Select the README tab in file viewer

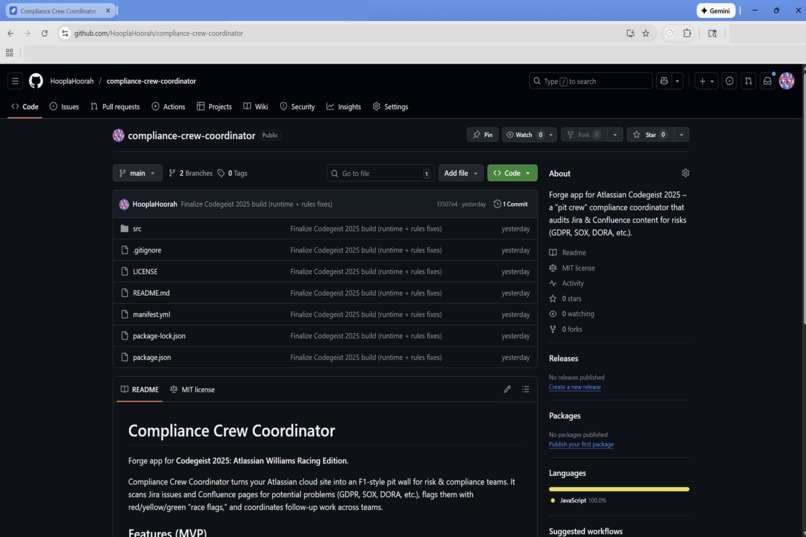[140, 390]
